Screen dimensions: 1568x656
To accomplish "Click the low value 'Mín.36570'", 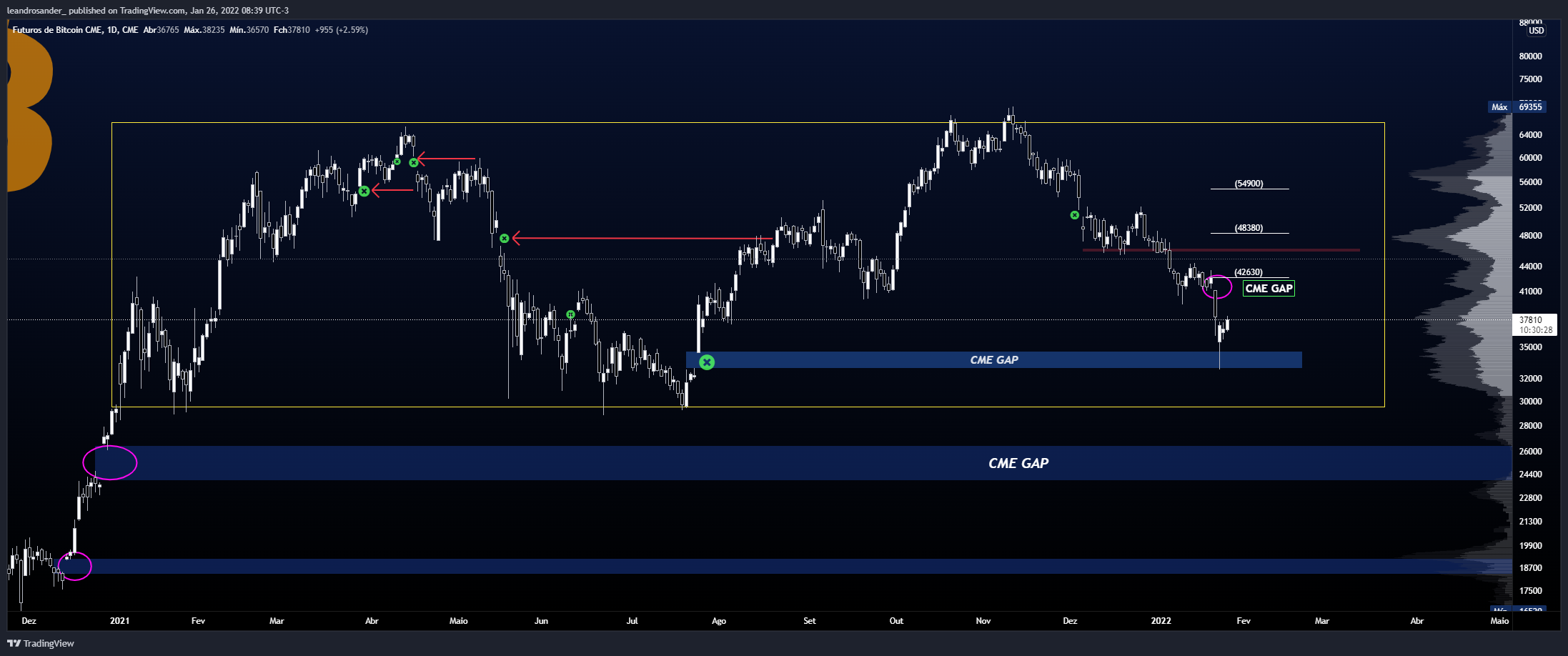I will pos(249,30).
